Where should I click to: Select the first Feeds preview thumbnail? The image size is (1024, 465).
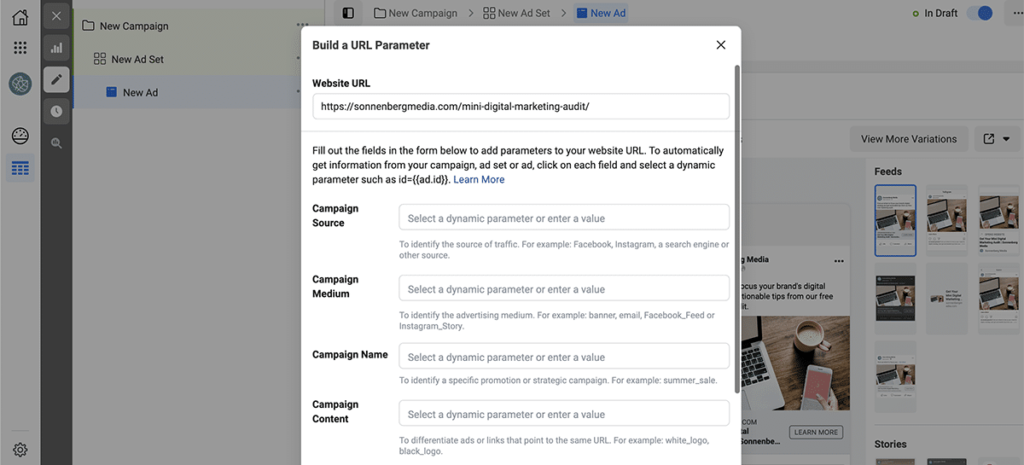point(895,220)
